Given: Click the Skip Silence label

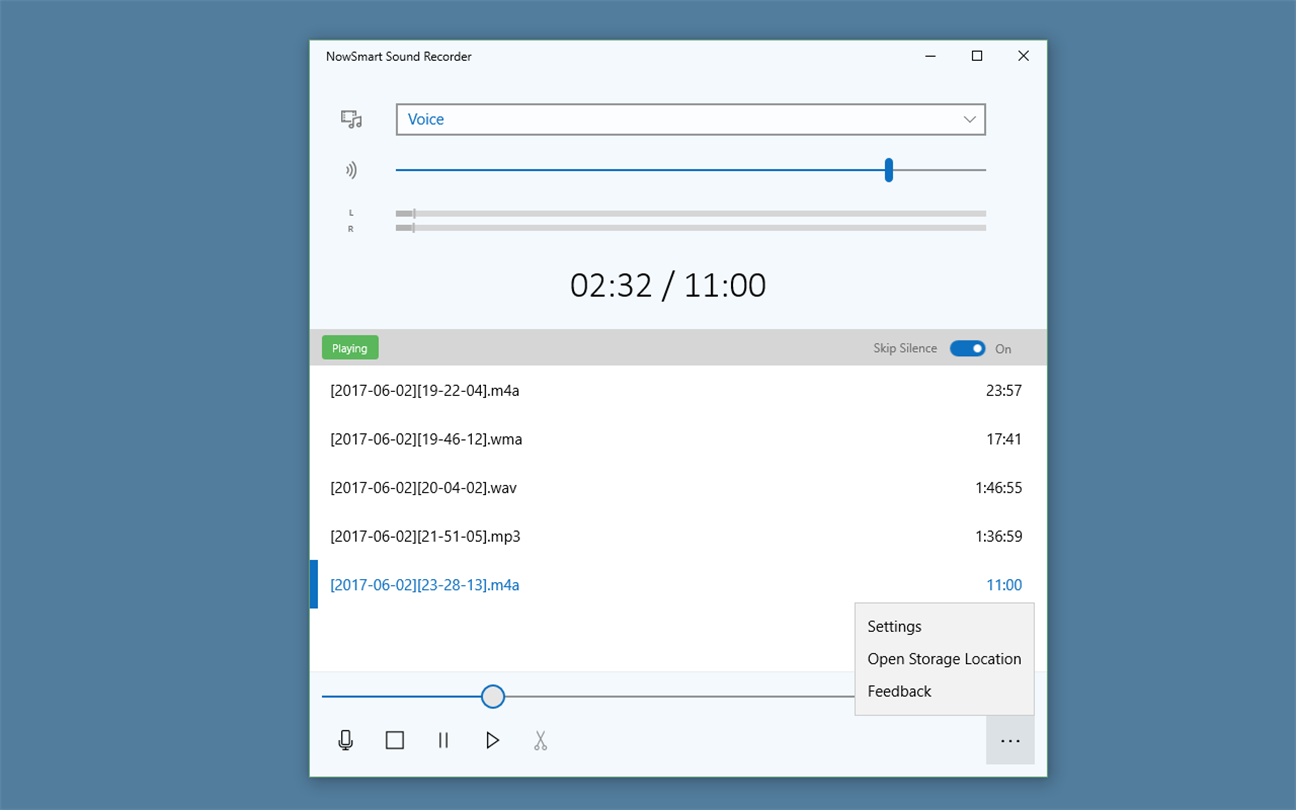Looking at the screenshot, I should [905, 348].
